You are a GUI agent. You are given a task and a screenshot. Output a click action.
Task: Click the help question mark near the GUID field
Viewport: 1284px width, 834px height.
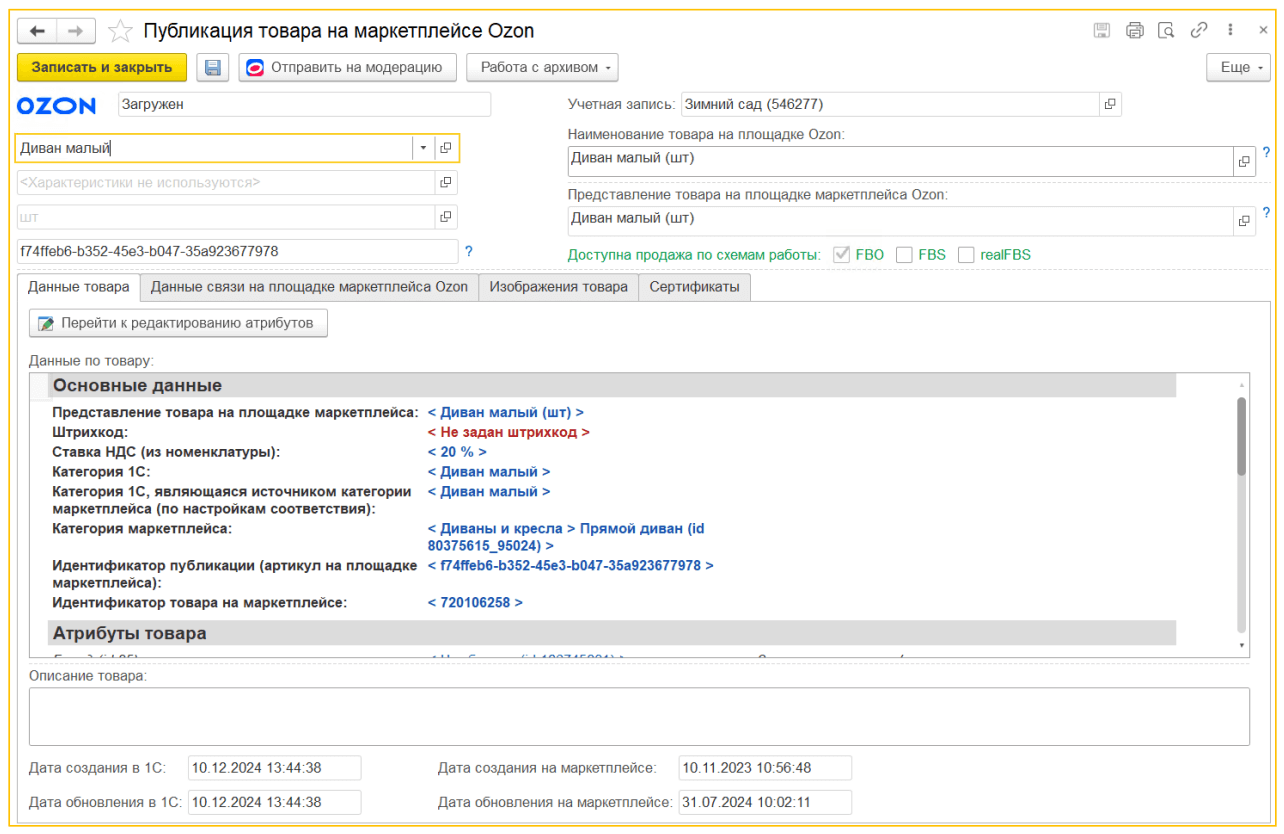(468, 252)
